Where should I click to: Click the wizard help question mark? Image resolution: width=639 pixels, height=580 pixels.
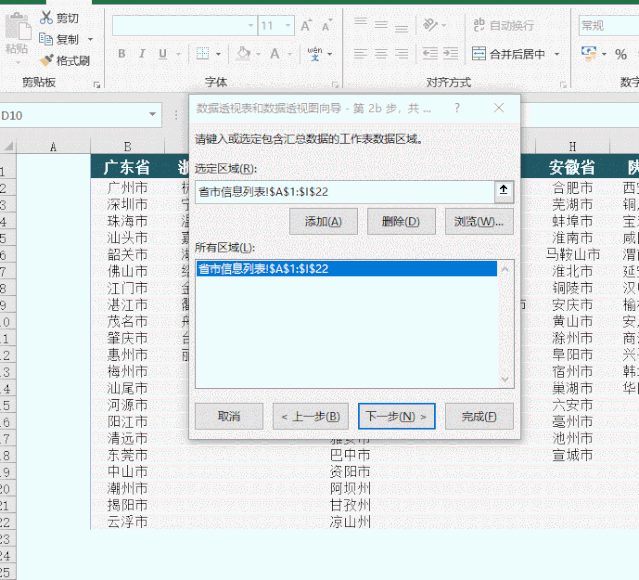[457, 108]
